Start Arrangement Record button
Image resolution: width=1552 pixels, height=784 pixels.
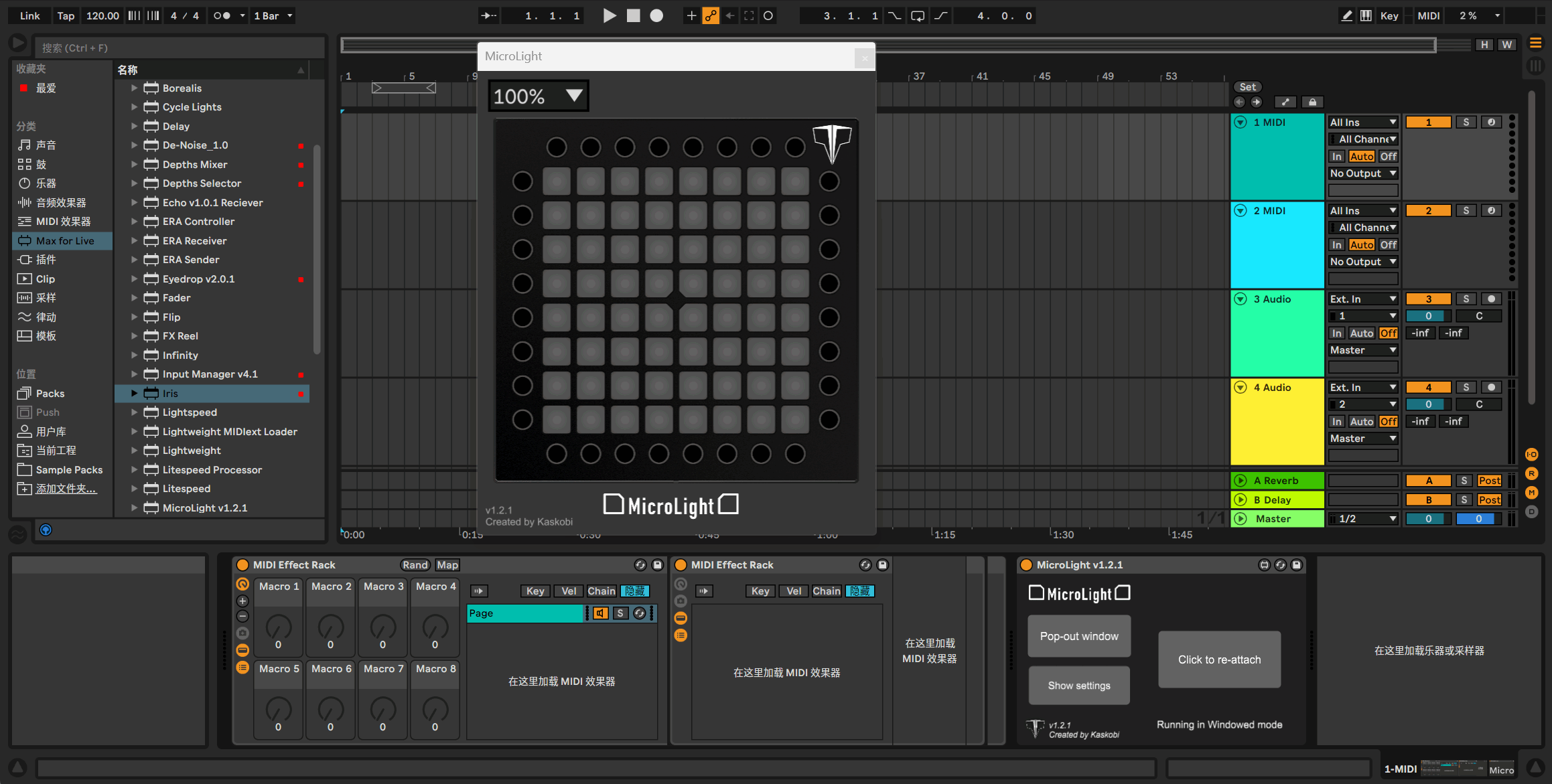point(656,15)
